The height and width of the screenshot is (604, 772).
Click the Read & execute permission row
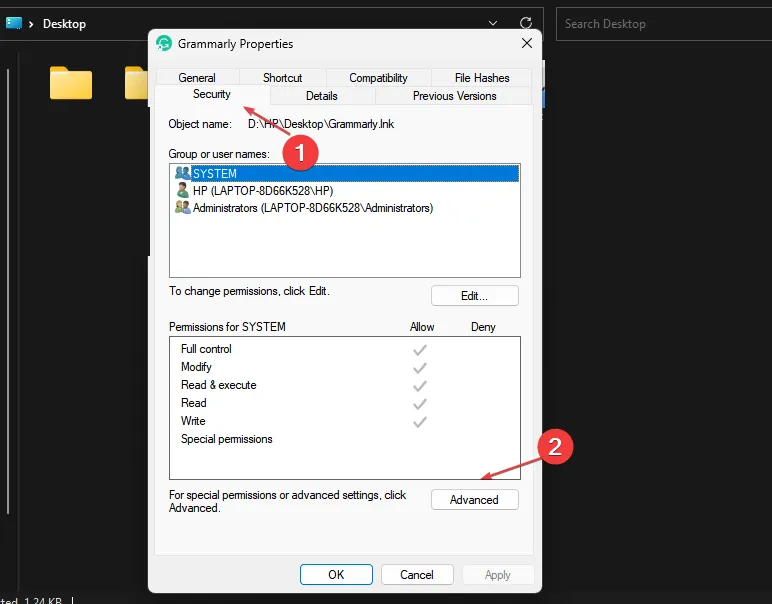pos(345,385)
